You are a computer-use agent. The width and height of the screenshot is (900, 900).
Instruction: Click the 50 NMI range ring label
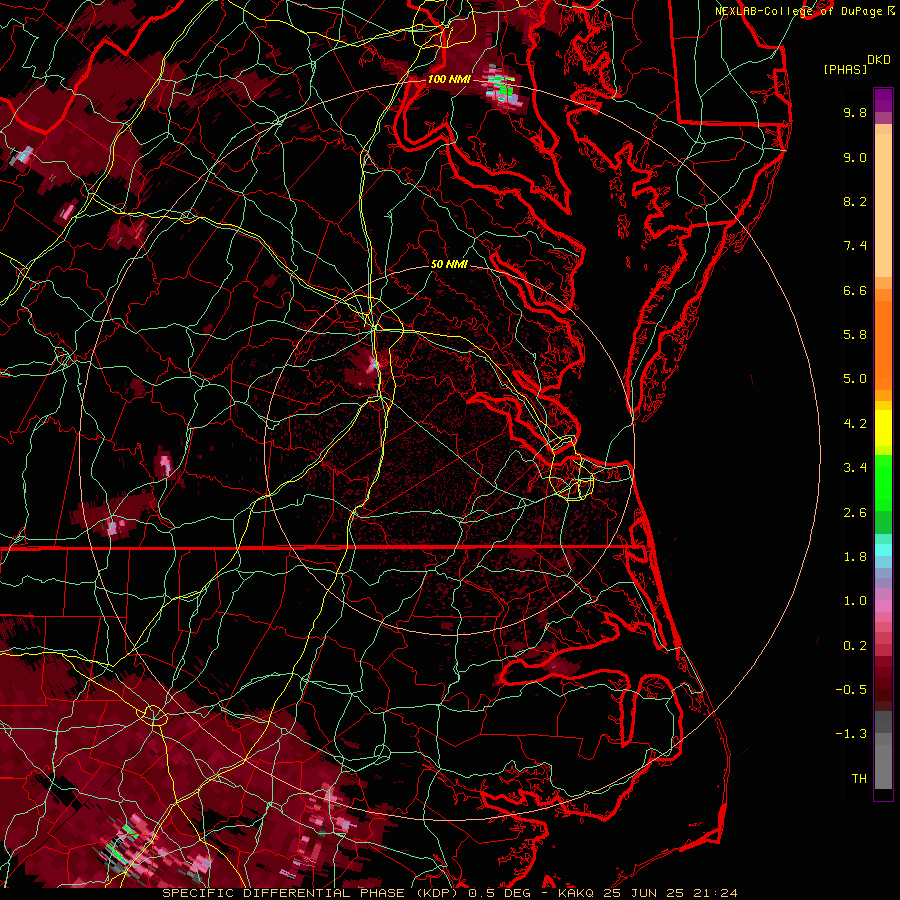click(x=449, y=265)
